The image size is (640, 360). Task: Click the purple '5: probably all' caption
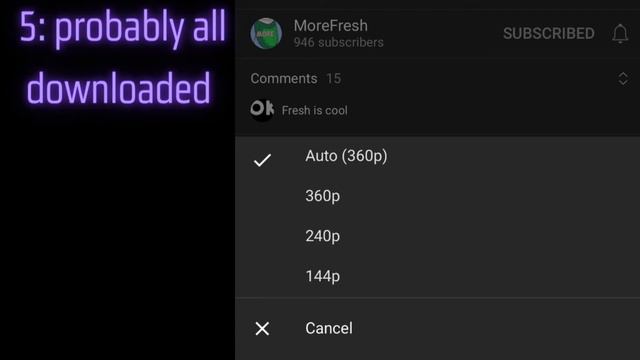pyautogui.click(x=122, y=28)
